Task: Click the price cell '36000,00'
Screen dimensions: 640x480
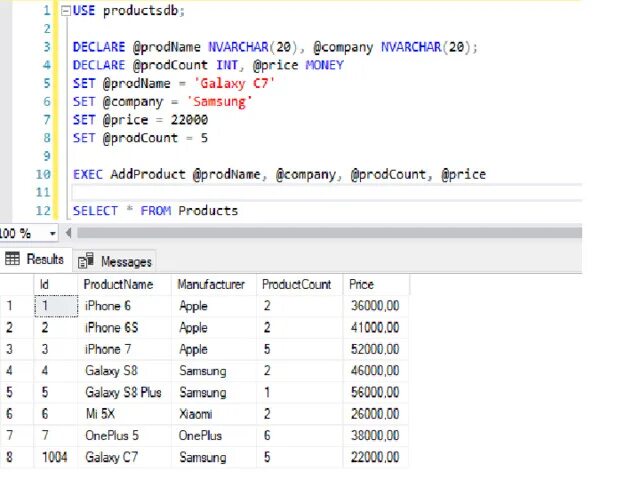Action: tap(376, 306)
